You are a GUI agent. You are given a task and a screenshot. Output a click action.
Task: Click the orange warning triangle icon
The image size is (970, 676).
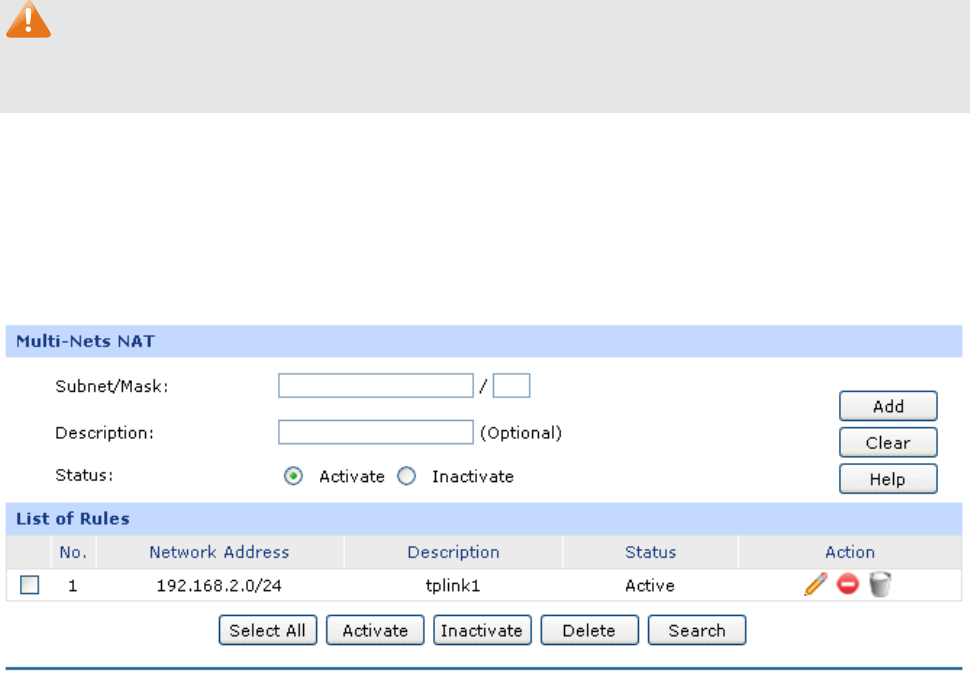click(28, 19)
